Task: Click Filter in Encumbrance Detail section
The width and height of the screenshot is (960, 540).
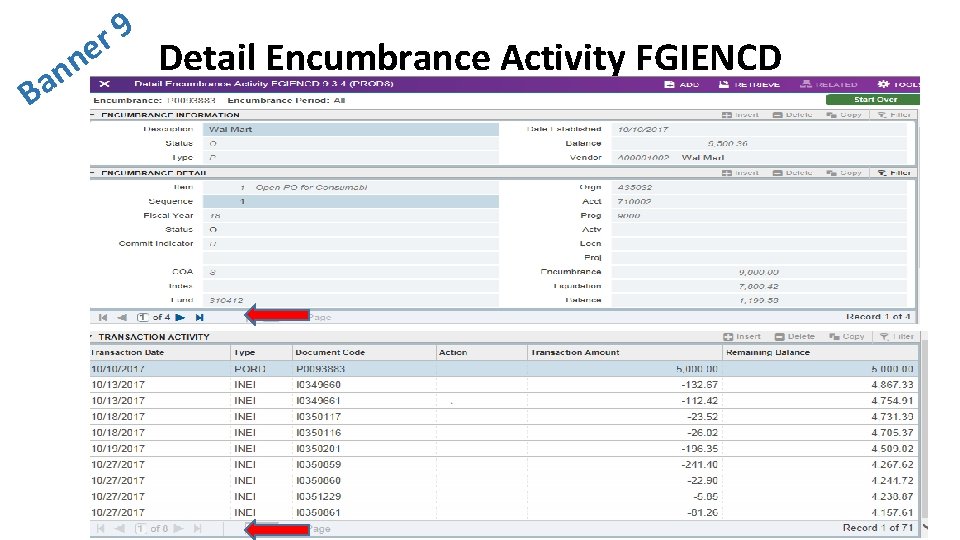Action: (x=894, y=173)
